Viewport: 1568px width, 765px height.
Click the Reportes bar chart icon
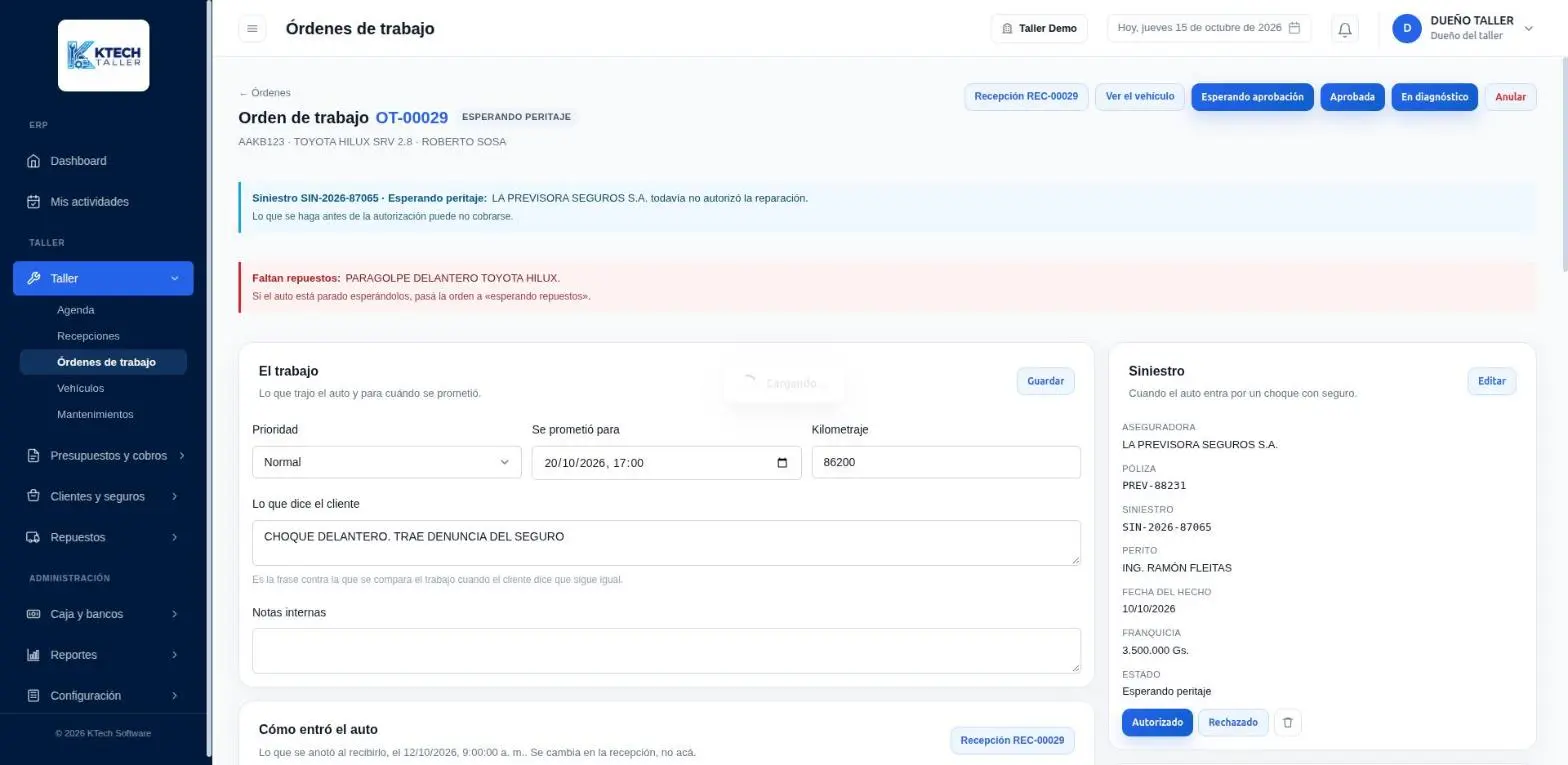tap(33, 655)
